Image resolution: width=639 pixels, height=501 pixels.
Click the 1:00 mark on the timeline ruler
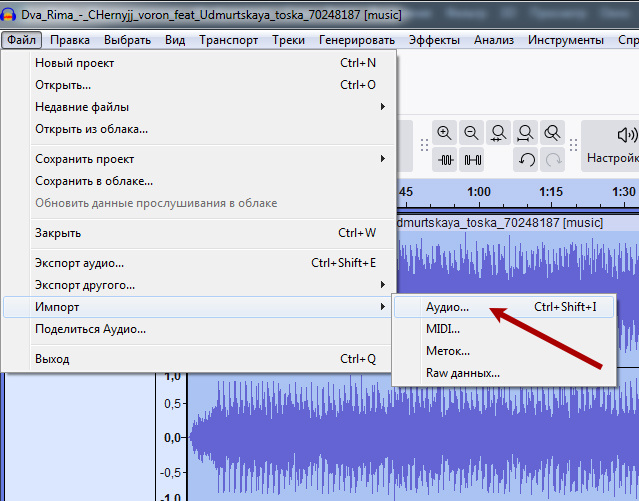479,192
